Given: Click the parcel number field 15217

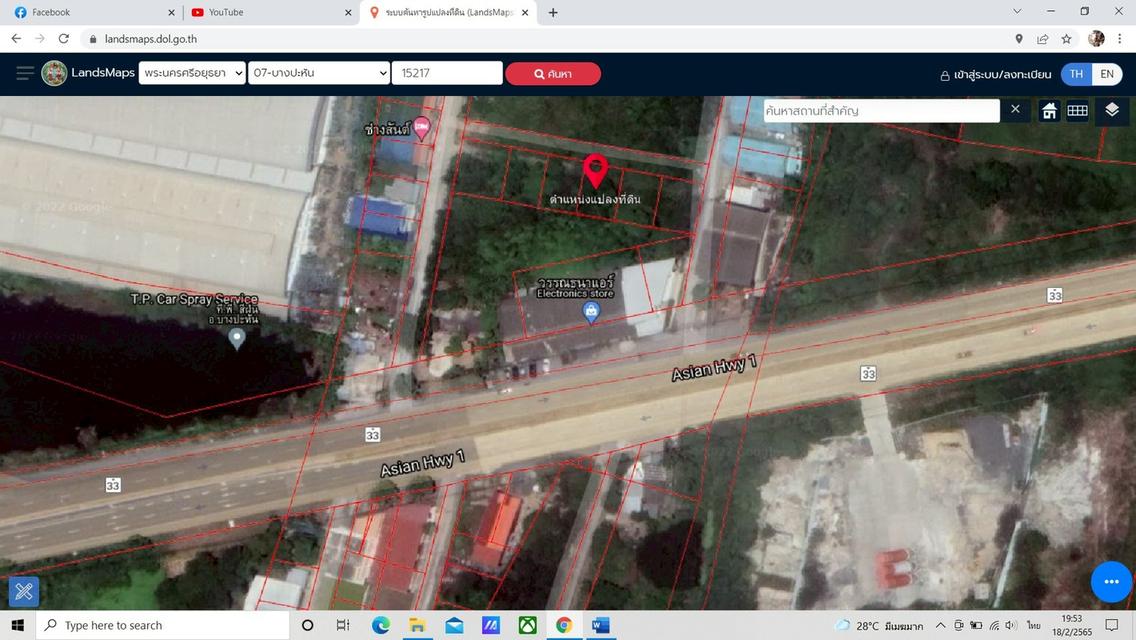Looking at the screenshot, I should 446,74.
